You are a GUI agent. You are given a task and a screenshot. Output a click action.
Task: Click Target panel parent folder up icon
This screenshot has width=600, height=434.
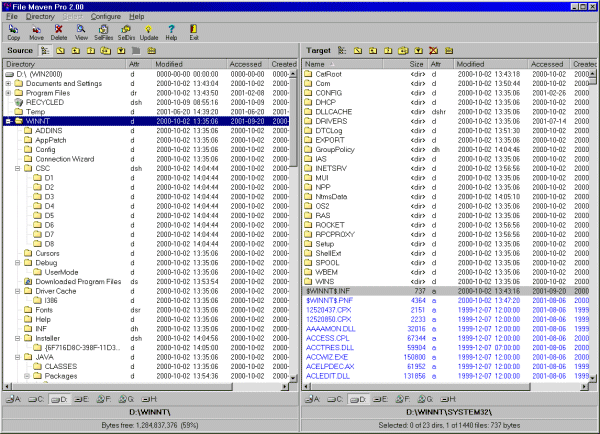click(x=388, y=51)
